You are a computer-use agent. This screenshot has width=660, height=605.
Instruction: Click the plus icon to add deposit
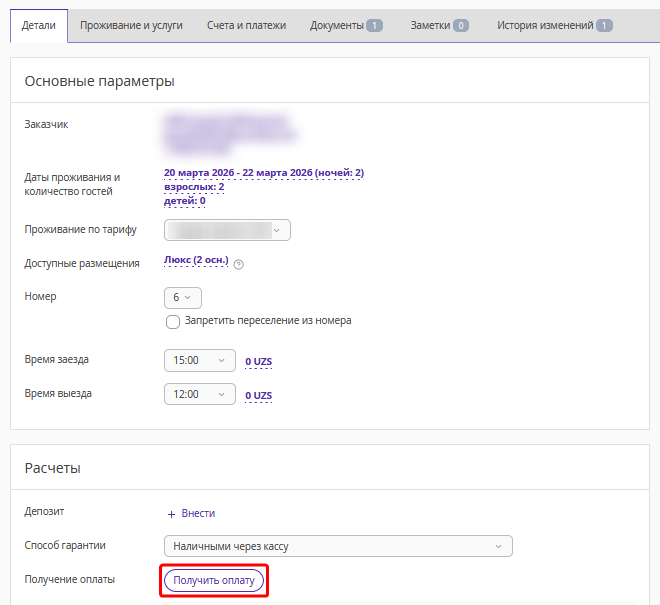172,513
